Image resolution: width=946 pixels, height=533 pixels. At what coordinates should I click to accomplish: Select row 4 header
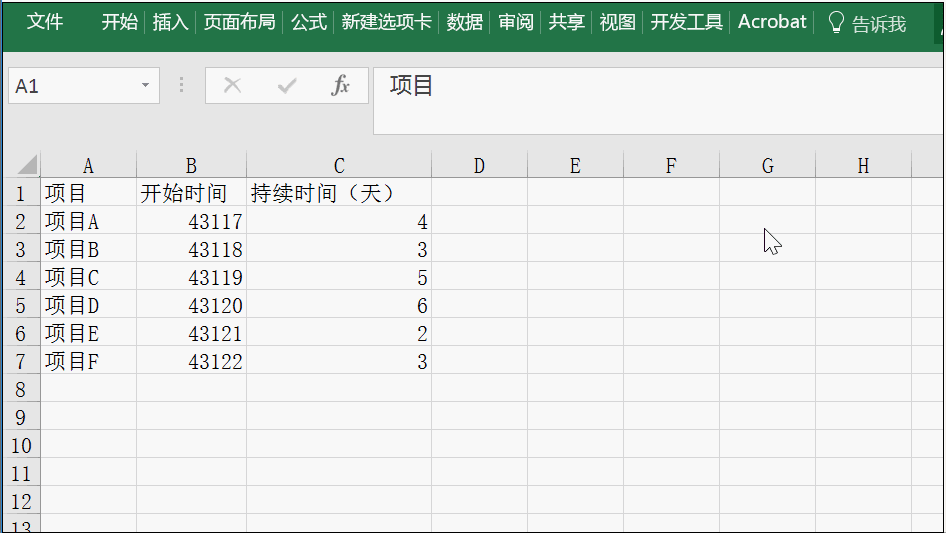pyautogui.click(x=22, y=277)
